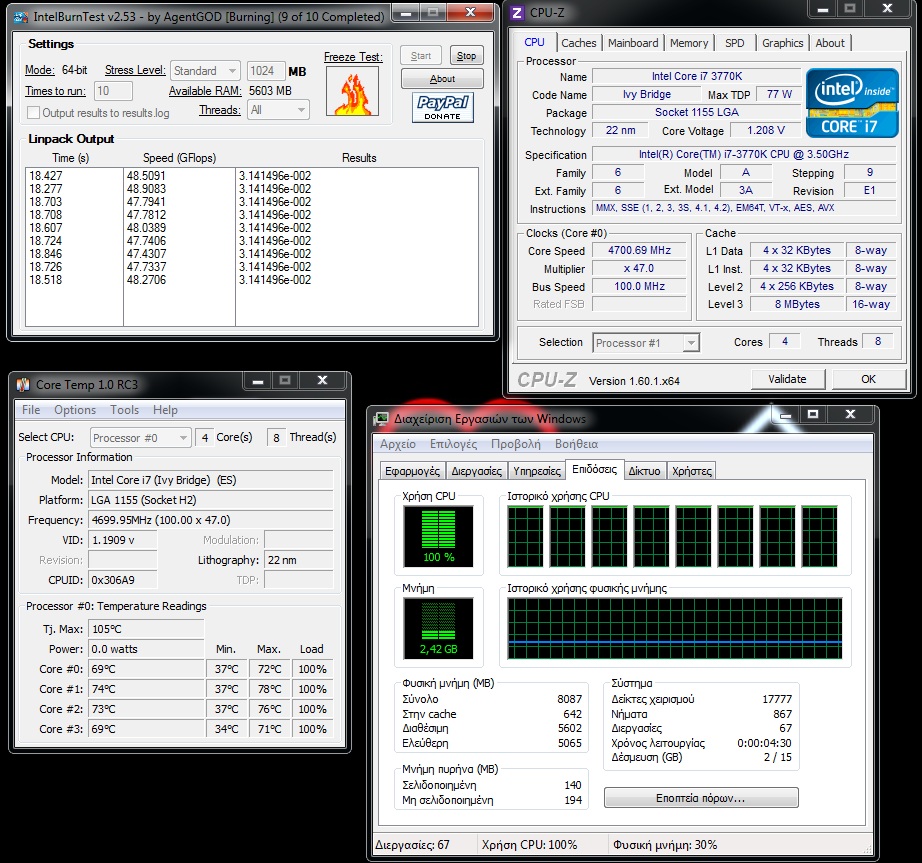Click the Core Temp title bar icon

click(x=23, y=384)
